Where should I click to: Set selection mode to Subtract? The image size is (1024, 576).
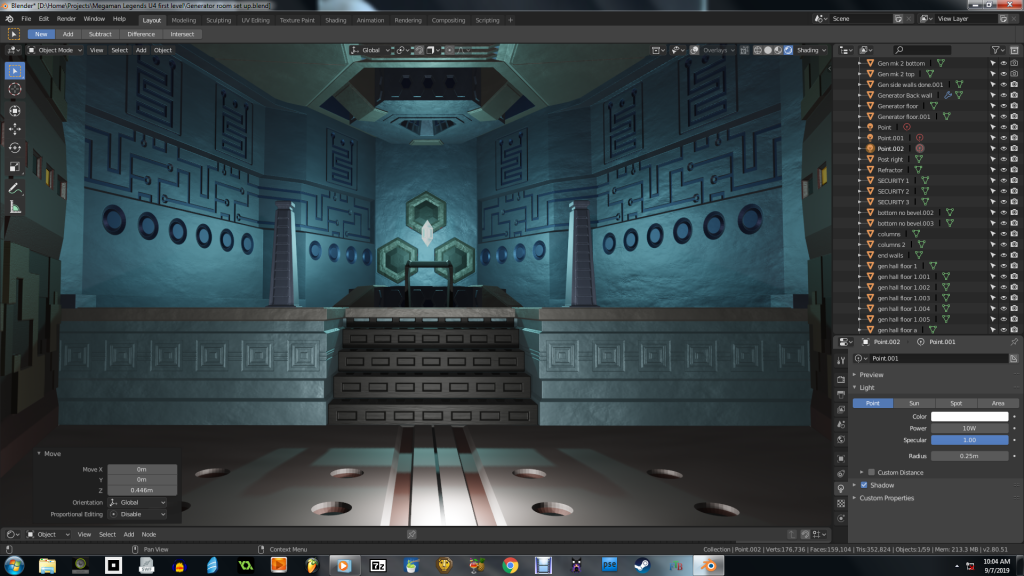[100, 34]
